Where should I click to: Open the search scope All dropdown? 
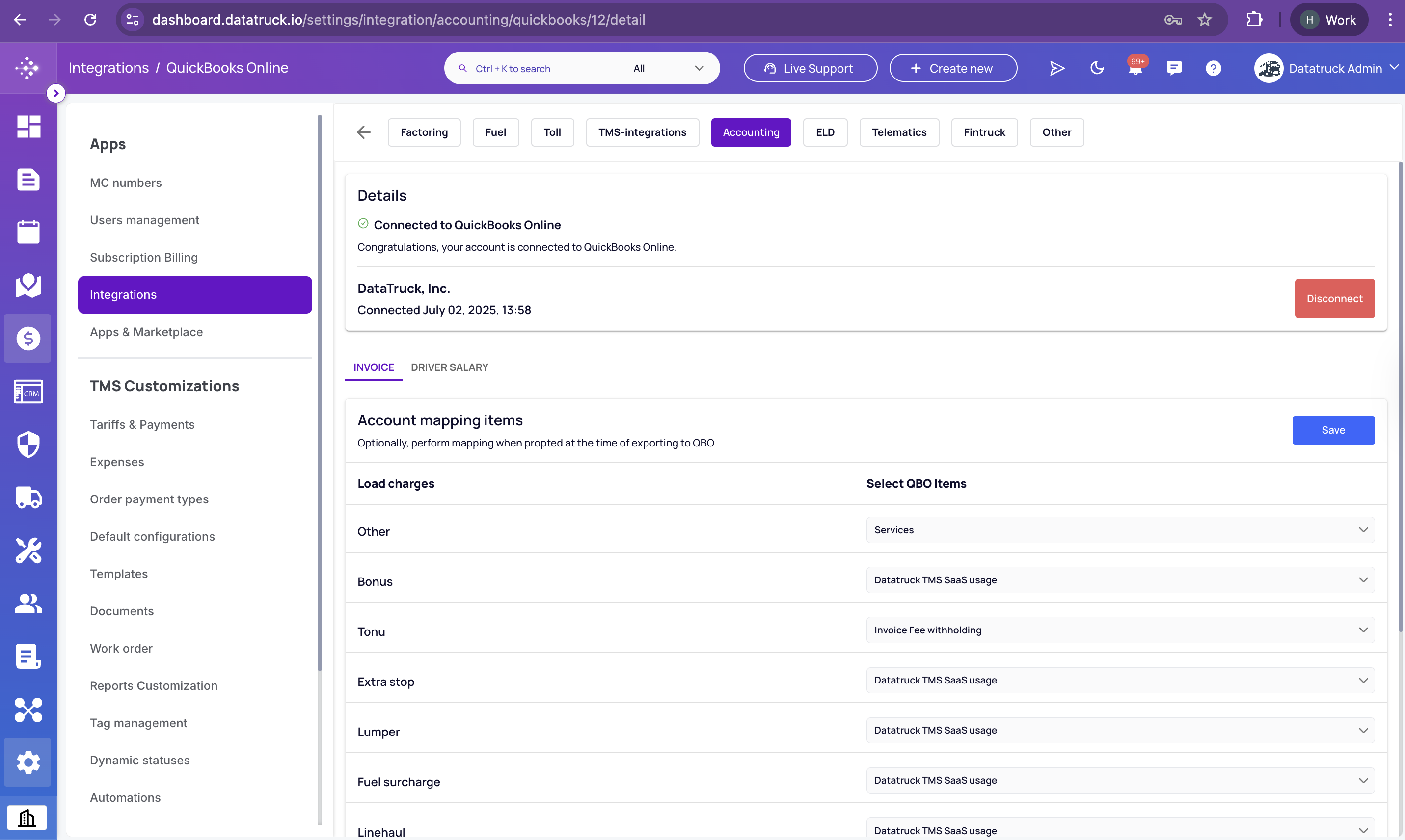coord(668,68)
